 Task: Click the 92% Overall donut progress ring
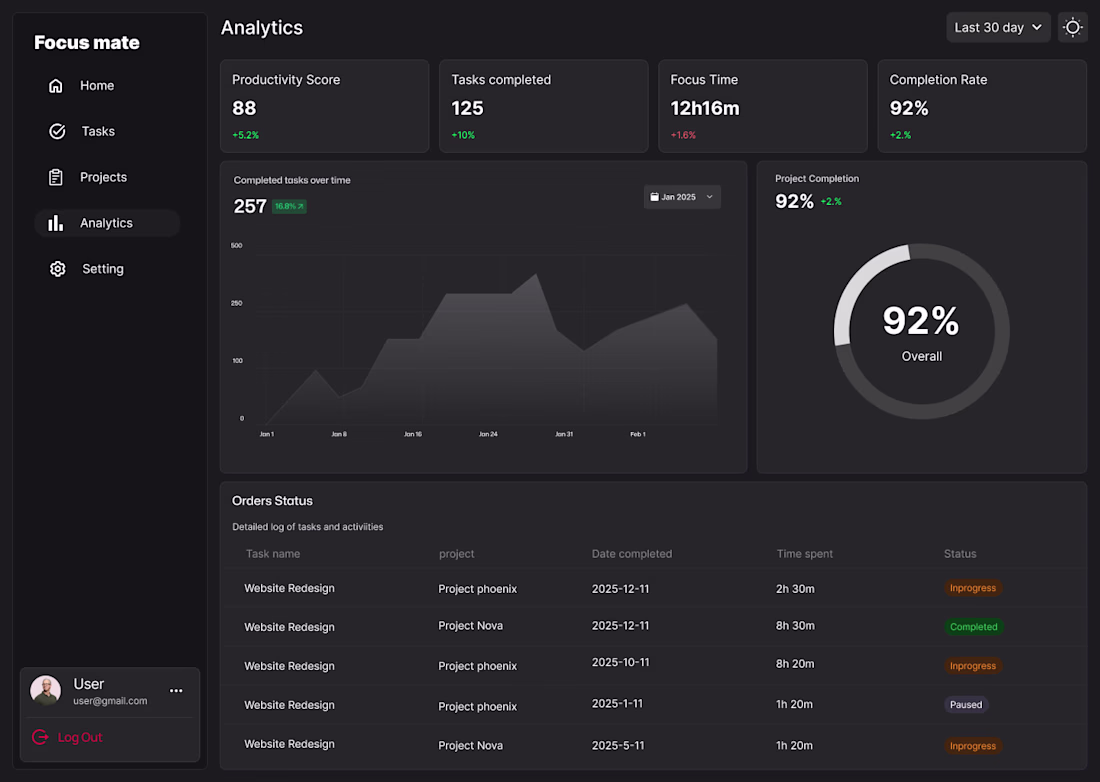[921, 331]
